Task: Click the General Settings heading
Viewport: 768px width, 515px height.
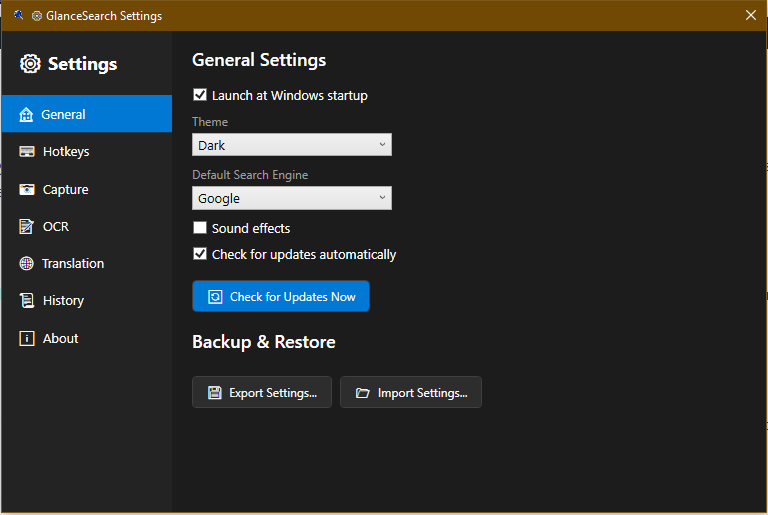Action: tap(259, 60)
